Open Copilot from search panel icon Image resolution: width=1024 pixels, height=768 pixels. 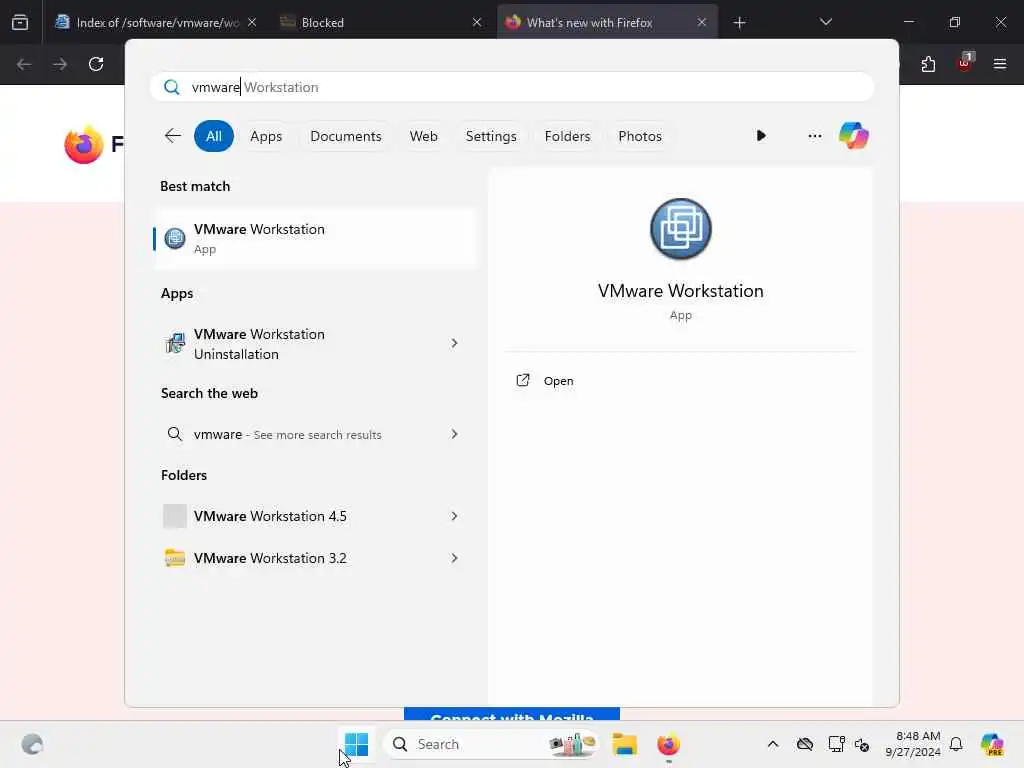click(x=854, y=136)
